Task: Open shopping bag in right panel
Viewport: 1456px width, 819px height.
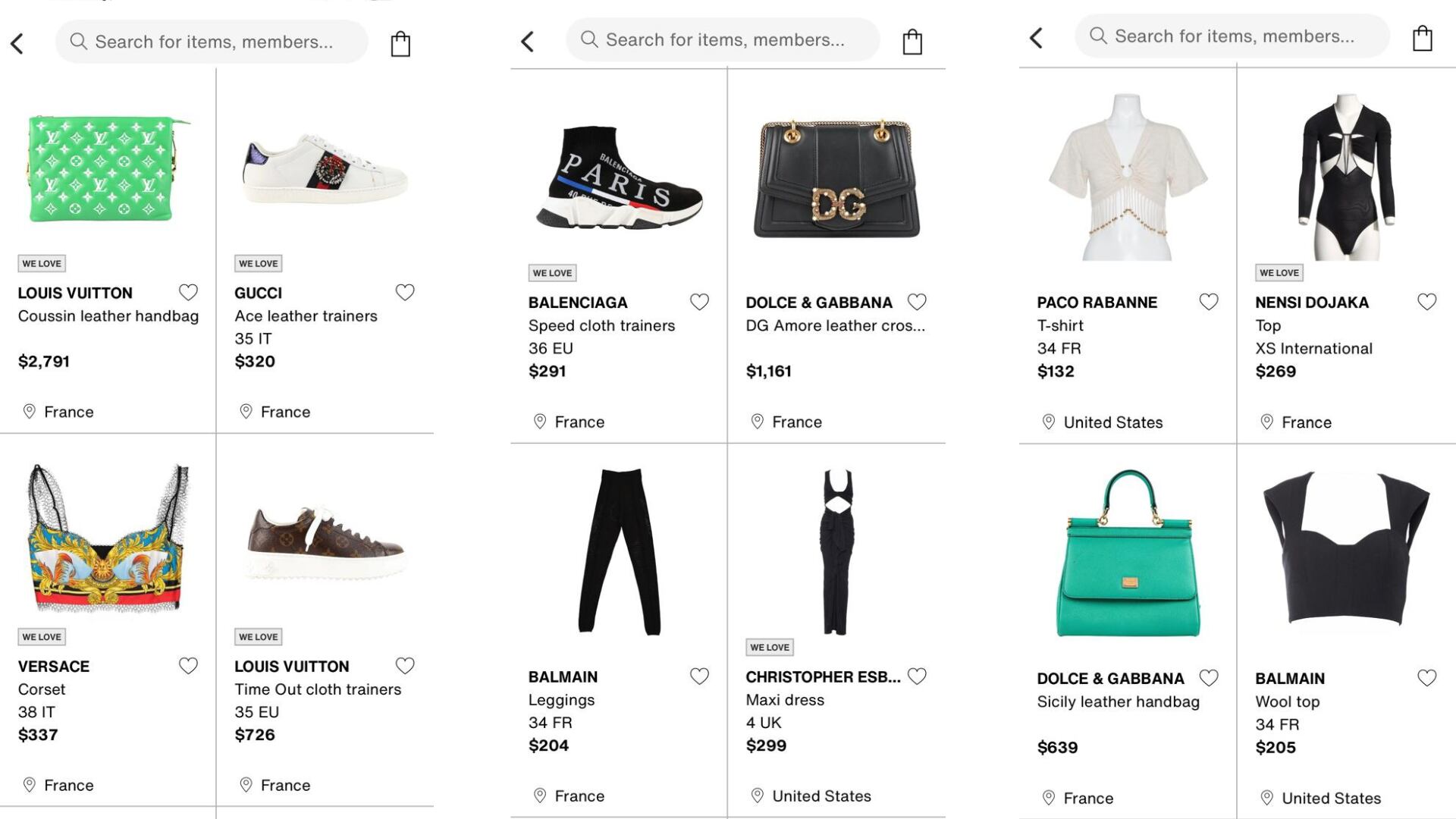Action: coord(1423,38)
